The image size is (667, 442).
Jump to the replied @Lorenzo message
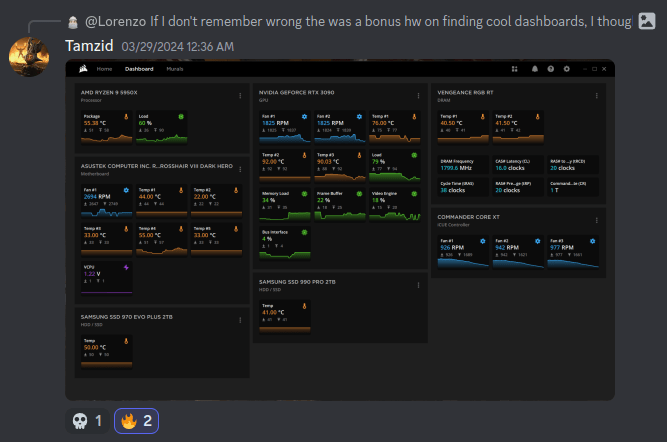[x=359, y=21]
